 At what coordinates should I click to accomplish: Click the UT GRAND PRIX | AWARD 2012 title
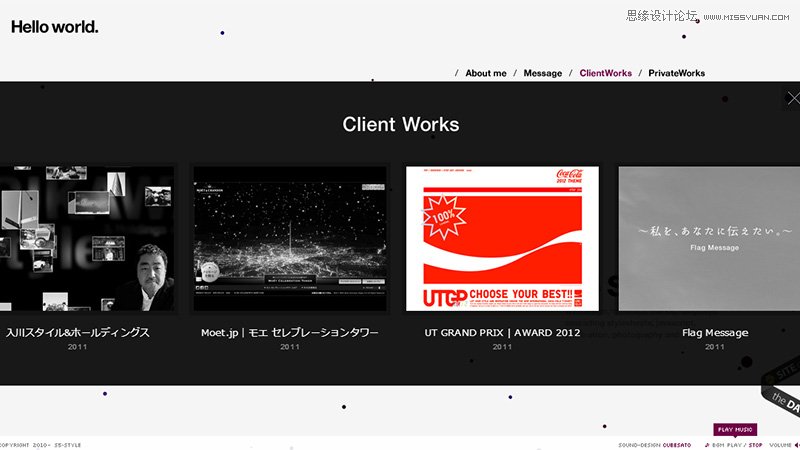pyautogui.click(x=502, y=333)
